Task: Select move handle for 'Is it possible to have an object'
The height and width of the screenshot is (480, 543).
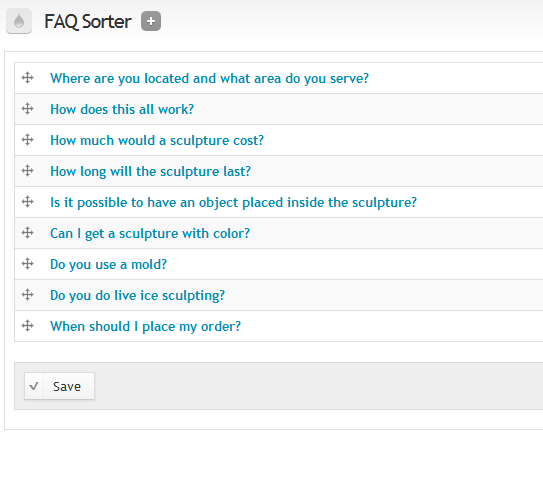Action: coord(27,202)
